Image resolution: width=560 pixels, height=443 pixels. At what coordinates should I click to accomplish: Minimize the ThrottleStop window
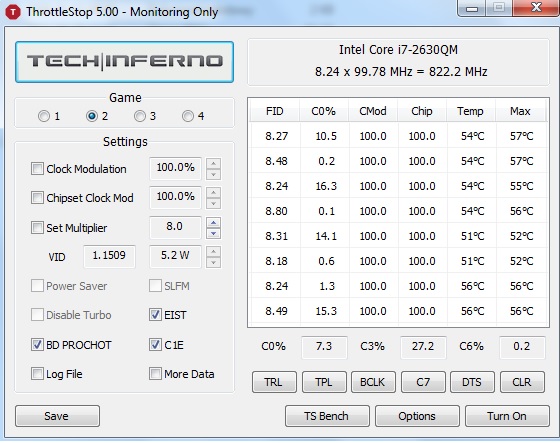(472, 8)
